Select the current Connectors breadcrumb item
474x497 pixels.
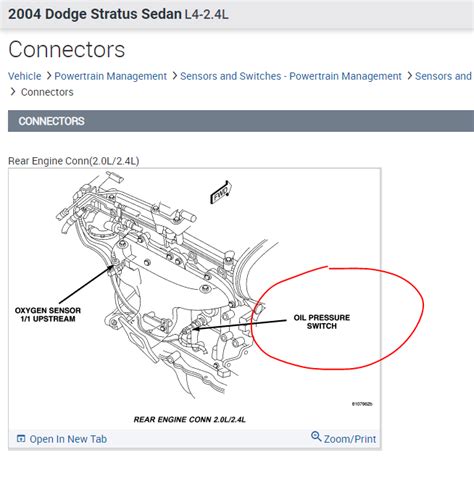click(x=47, y=92)
